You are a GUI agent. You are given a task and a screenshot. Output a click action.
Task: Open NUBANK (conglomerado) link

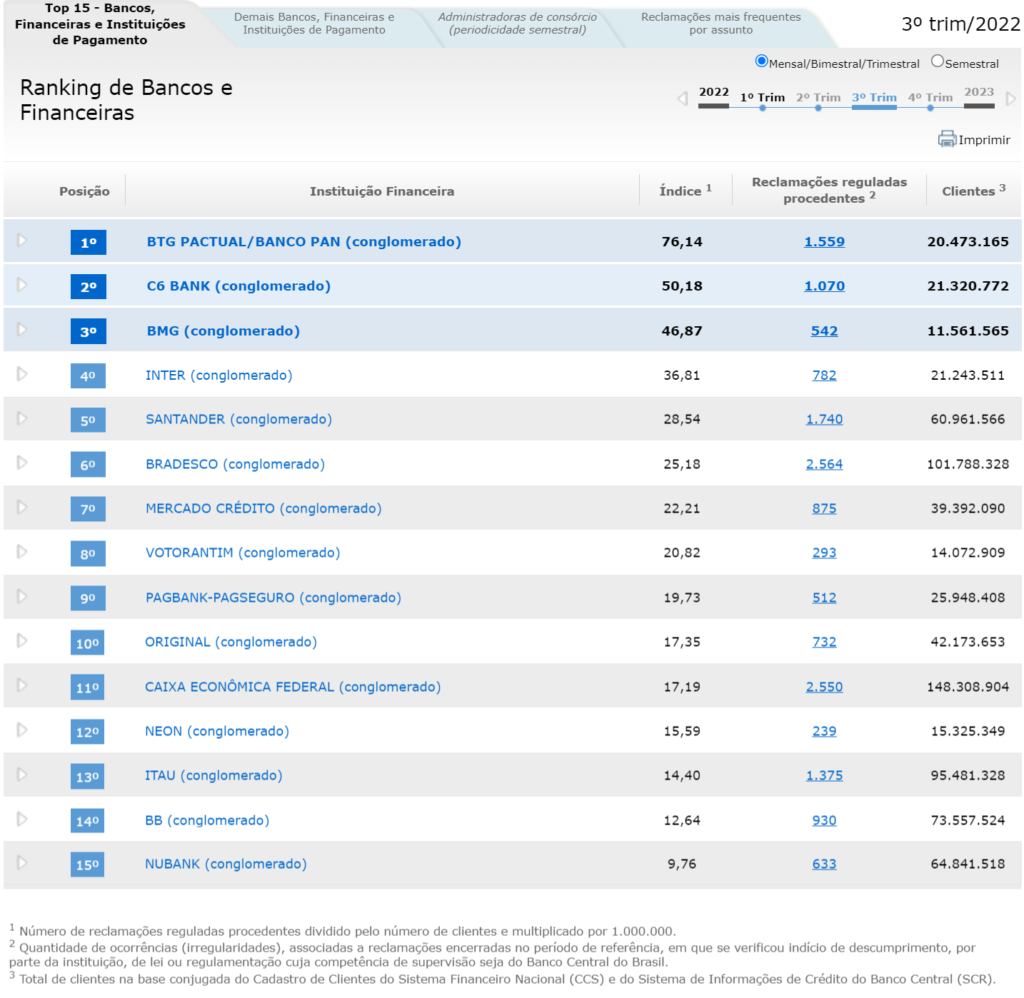click(x=225, y=864)
